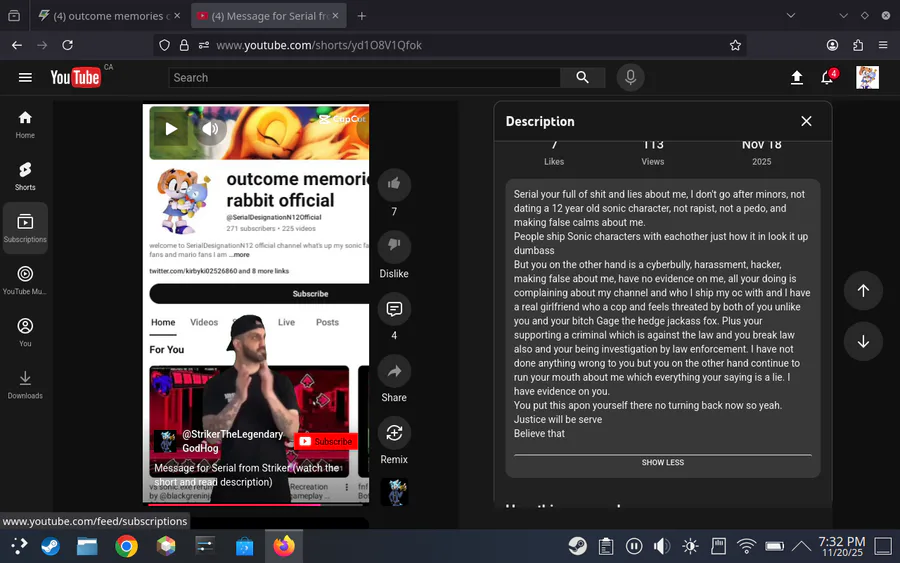Open the upload create button
The width and height of the screenshot is (900, 563).
click(797, 77)
